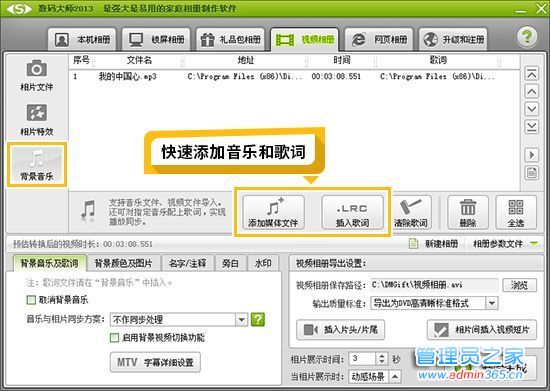Move the selected item up
This screenshot has width=550, height=391.
(x=531, y=92)
